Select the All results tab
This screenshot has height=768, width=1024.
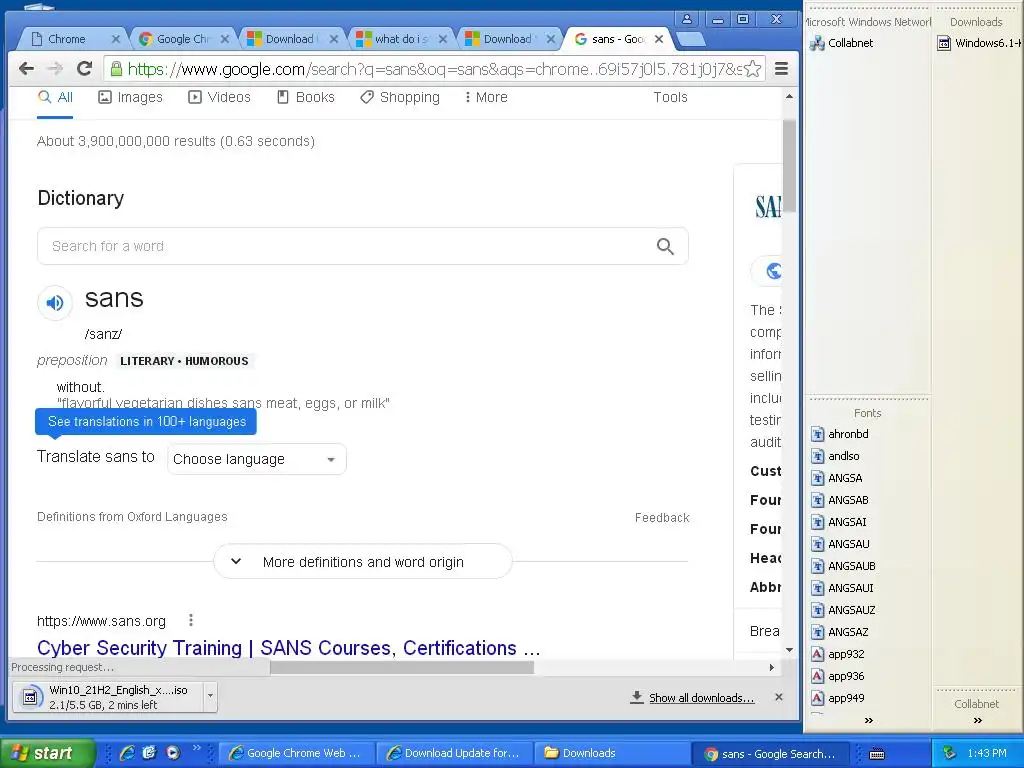[56, 97]
